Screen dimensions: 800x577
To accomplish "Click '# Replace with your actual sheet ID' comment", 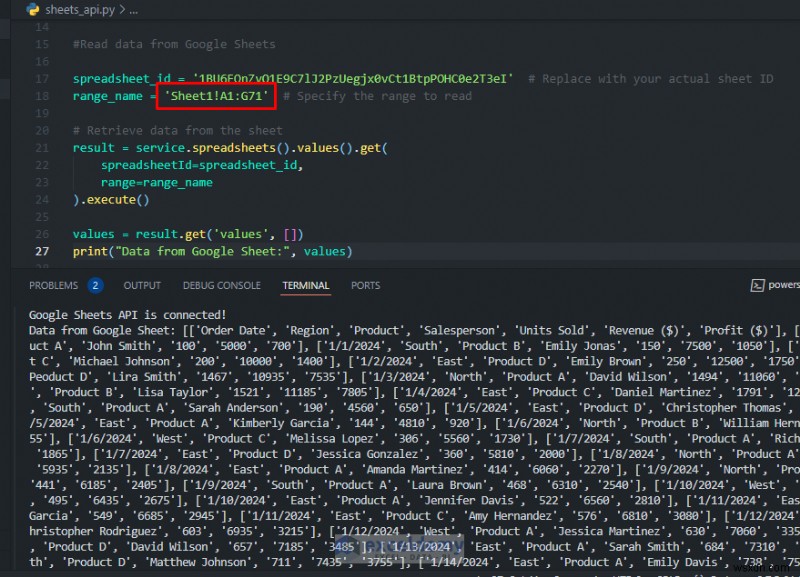I will [x=651, y=79].
